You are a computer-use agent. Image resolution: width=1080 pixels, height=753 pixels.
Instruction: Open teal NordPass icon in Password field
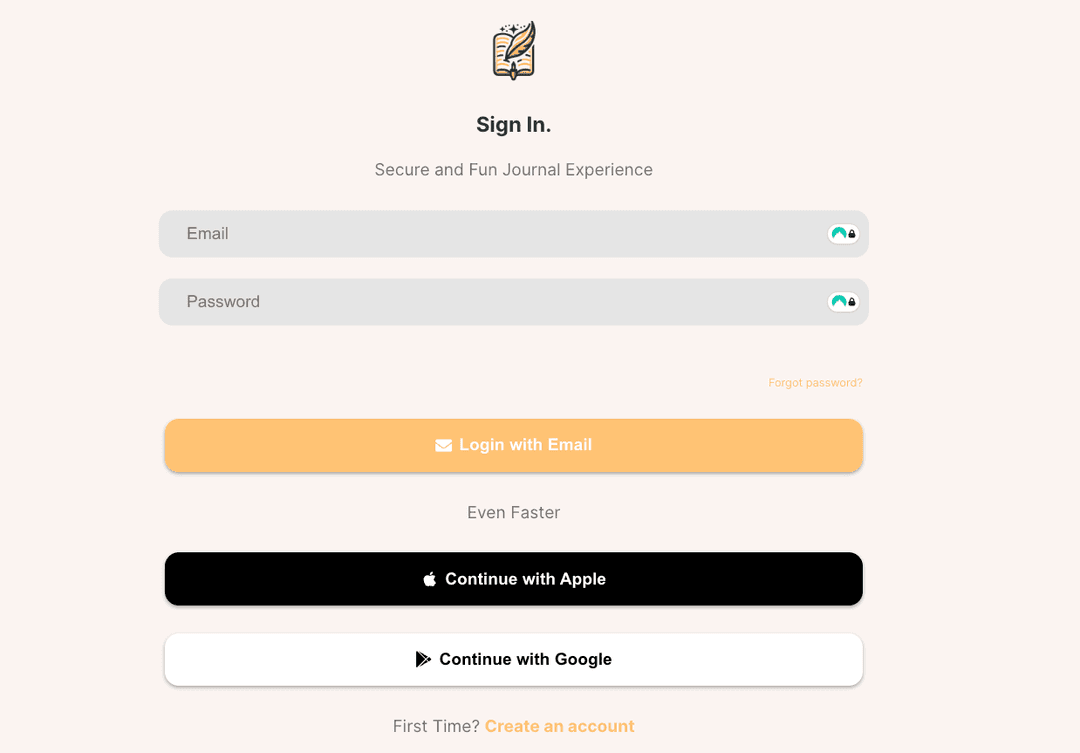tap(838, 302)
